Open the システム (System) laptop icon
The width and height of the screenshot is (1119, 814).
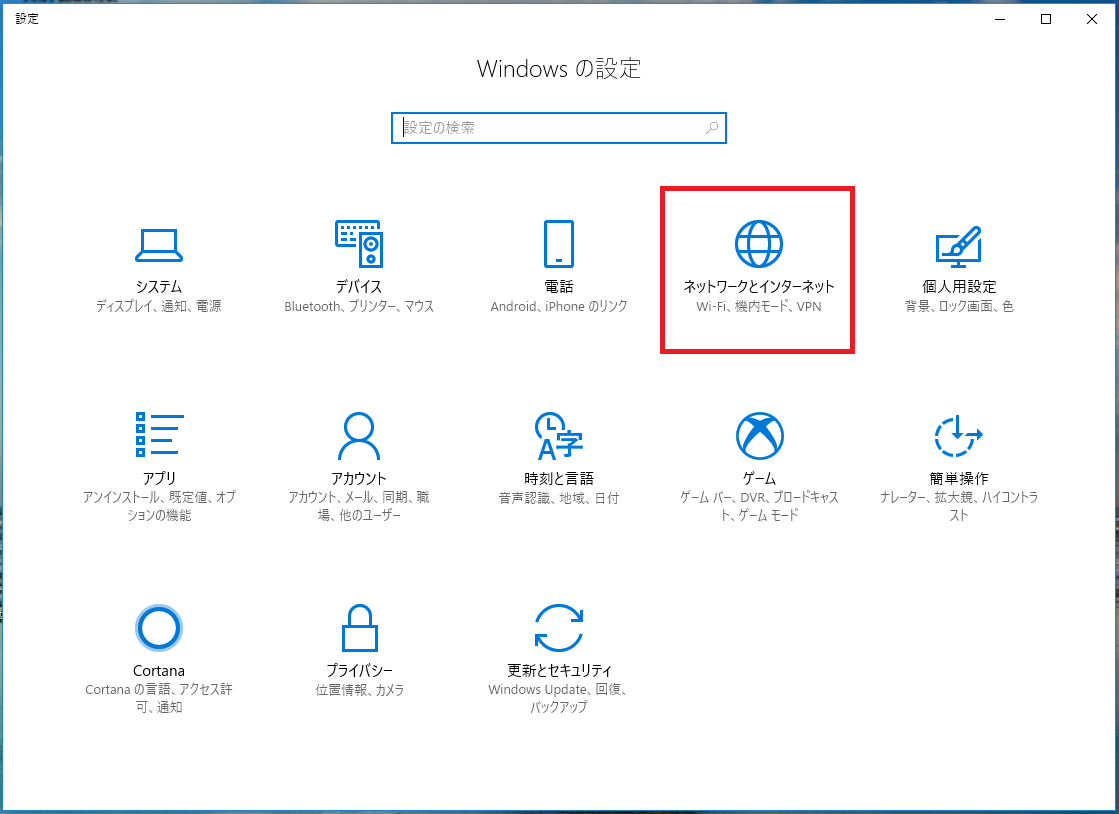click(x=158, y=243)
